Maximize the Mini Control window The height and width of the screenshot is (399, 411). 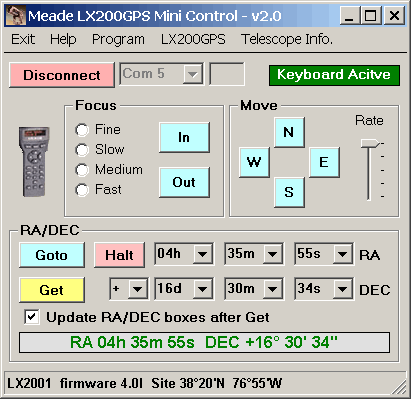pyautogui.click(x=371, y=16)
